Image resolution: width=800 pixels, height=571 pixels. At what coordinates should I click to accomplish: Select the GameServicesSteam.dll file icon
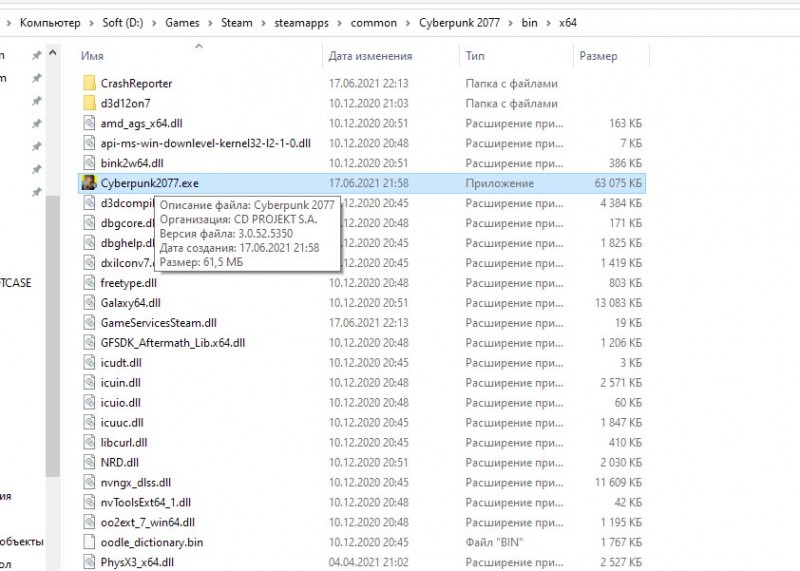pyautogui.click(x=89, y=322)
